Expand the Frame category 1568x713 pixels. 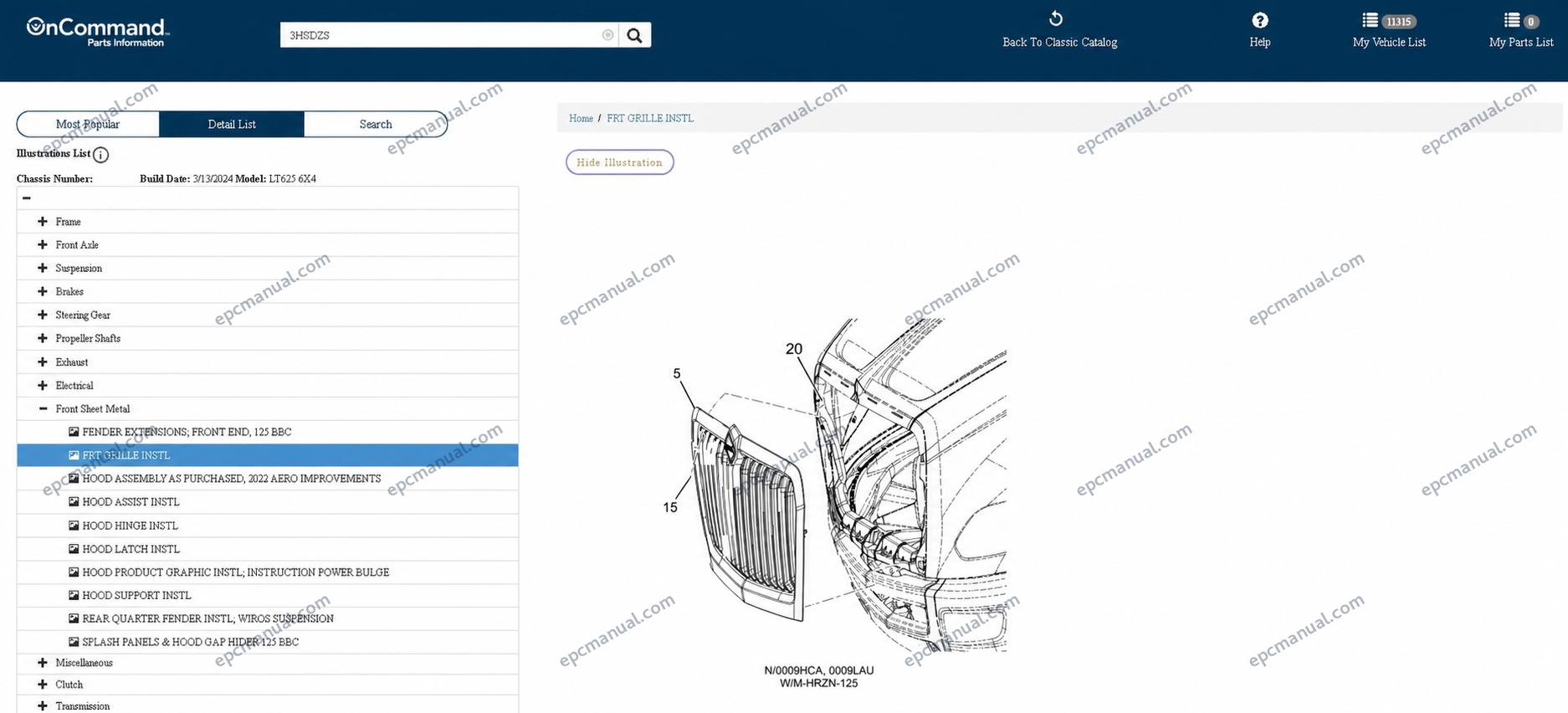[x=43, y=222]
